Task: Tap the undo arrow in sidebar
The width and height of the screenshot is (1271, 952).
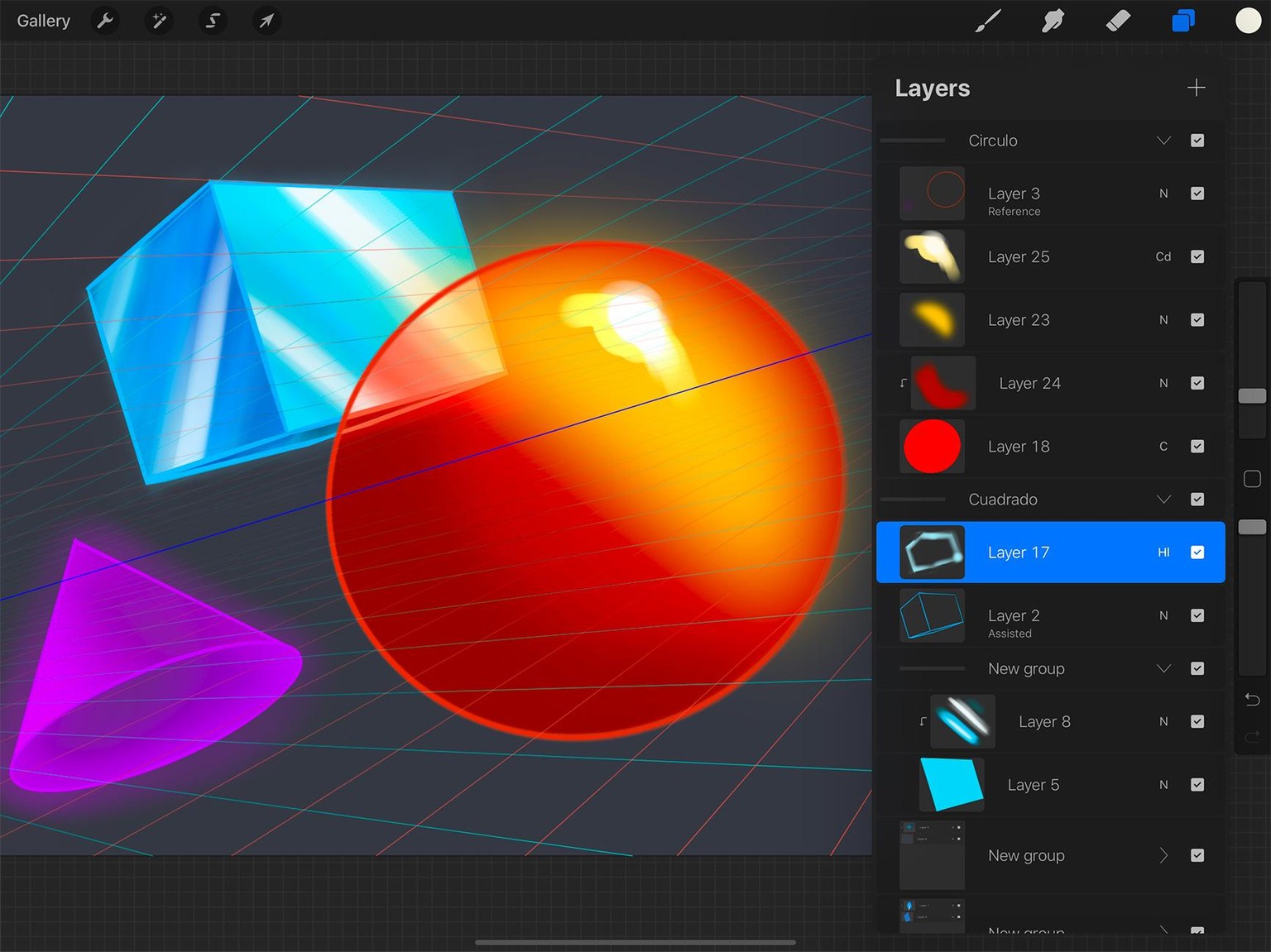Action: [1252, 700]
